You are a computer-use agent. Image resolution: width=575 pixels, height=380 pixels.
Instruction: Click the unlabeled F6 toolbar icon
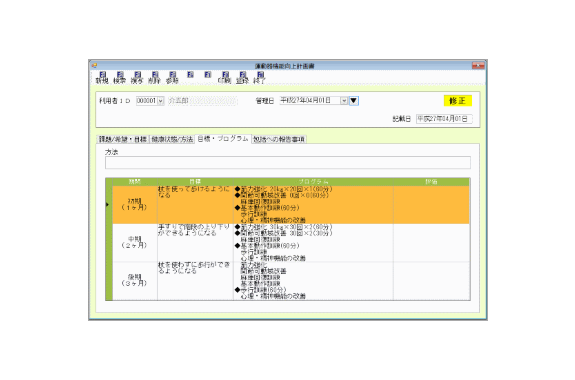click(x=190, y=74)
